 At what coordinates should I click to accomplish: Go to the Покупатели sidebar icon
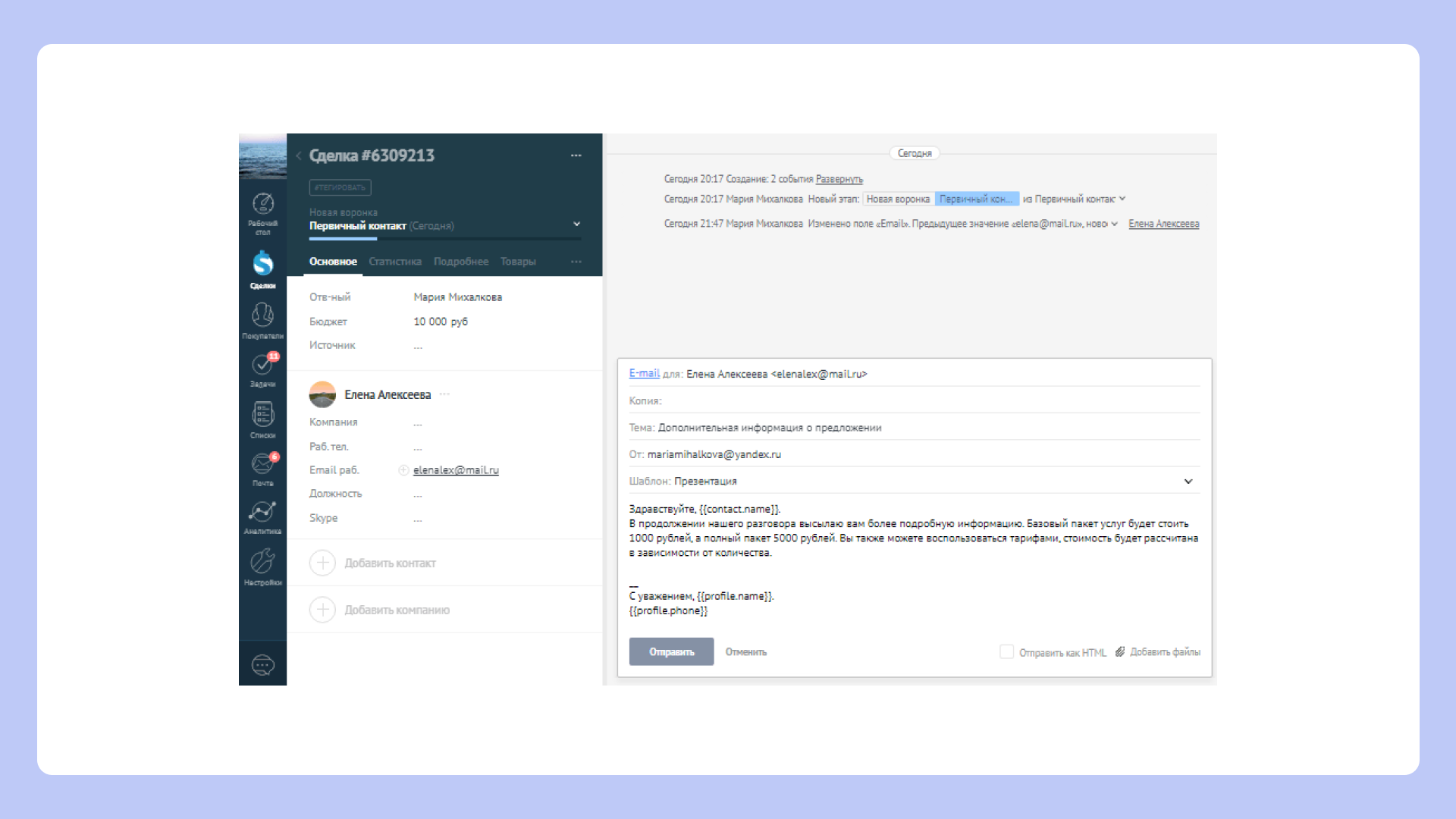point(262,315)
